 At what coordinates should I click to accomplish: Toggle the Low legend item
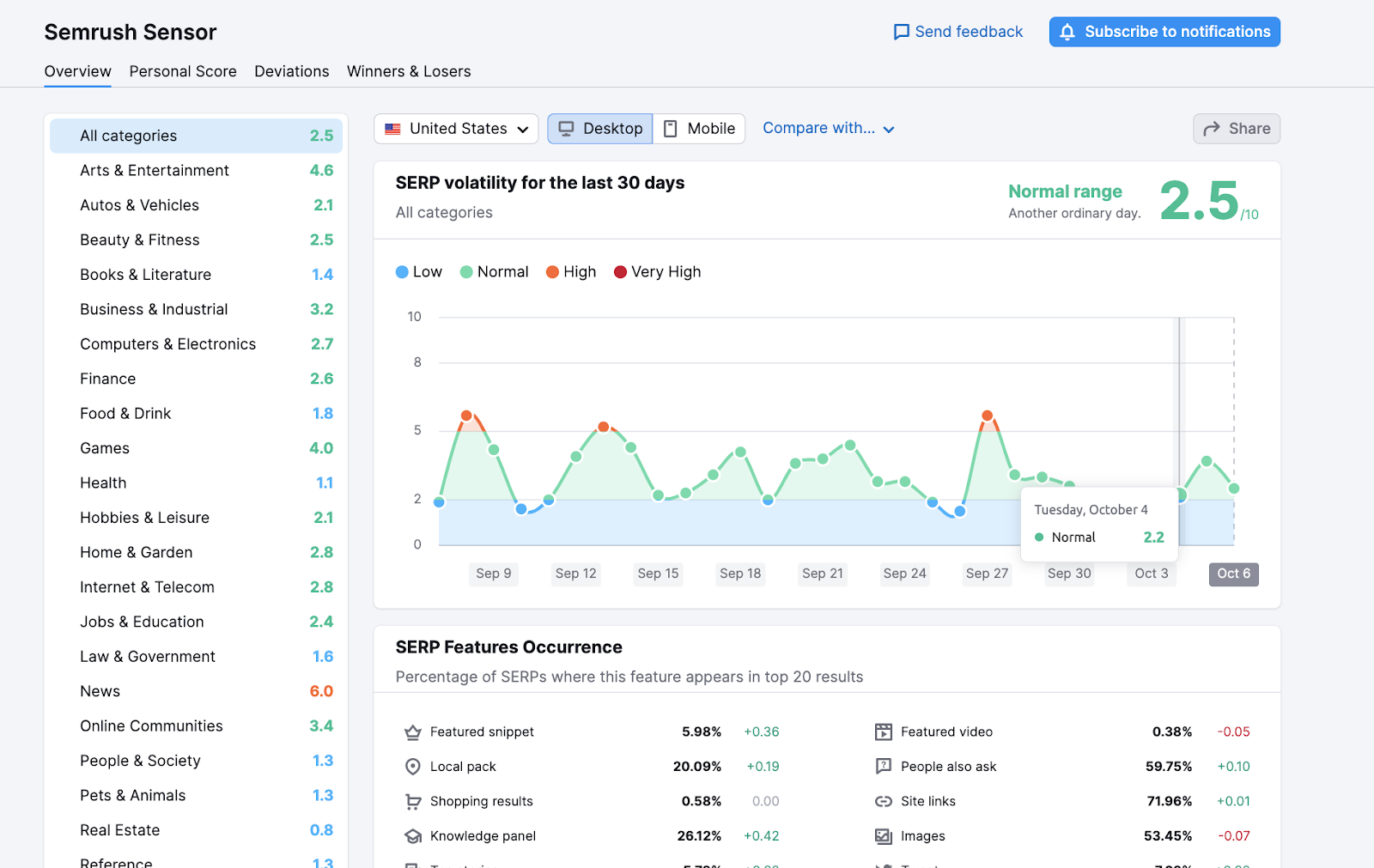click(x=419, y=272)
